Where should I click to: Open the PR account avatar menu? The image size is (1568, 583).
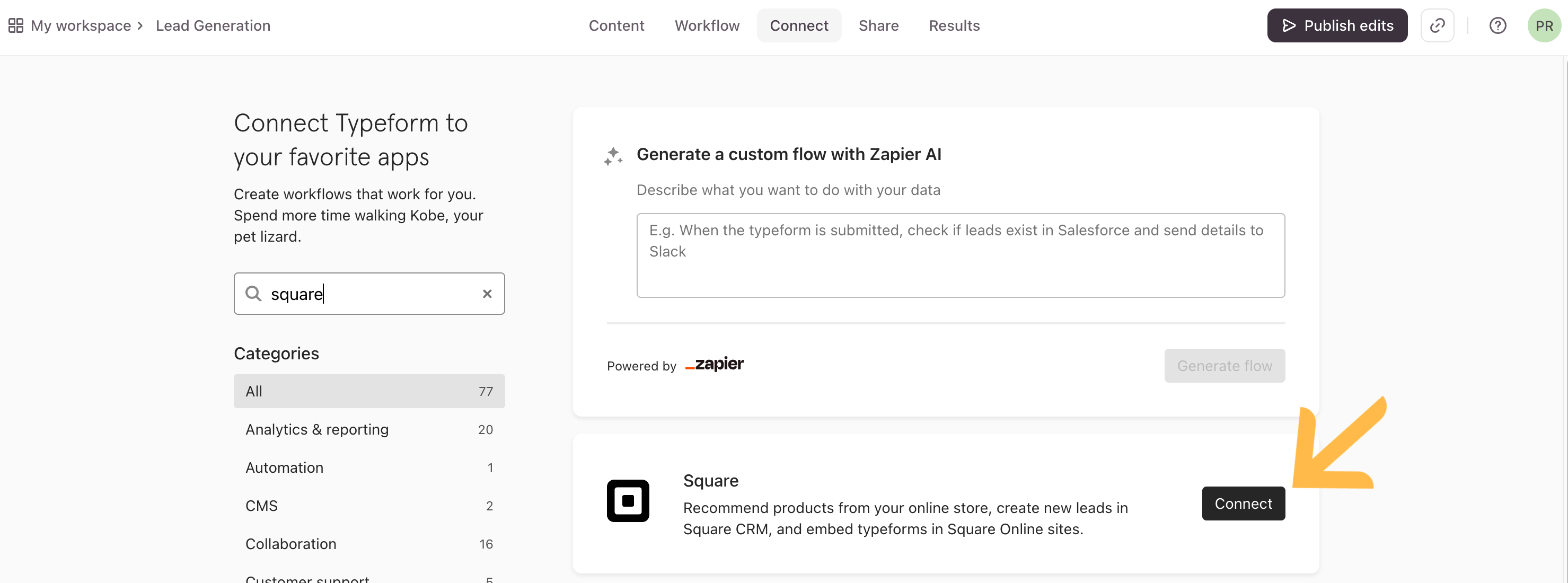1544,25
